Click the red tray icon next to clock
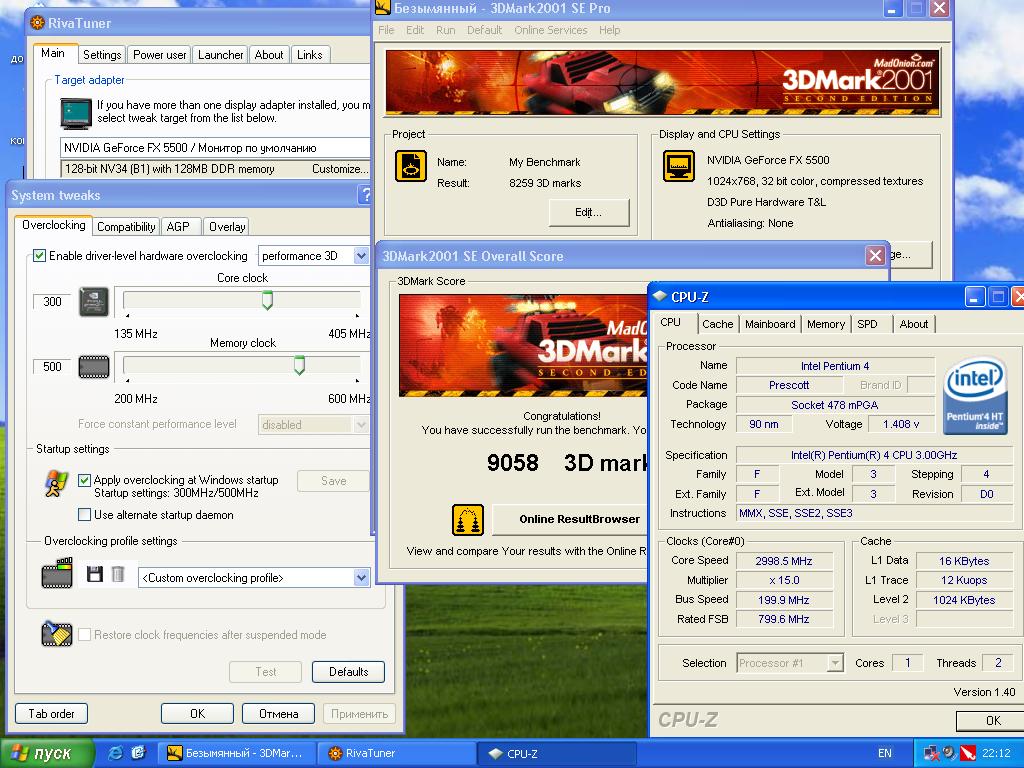The image size is (1024, 768). pyautogui.click(x=968, y=753)
